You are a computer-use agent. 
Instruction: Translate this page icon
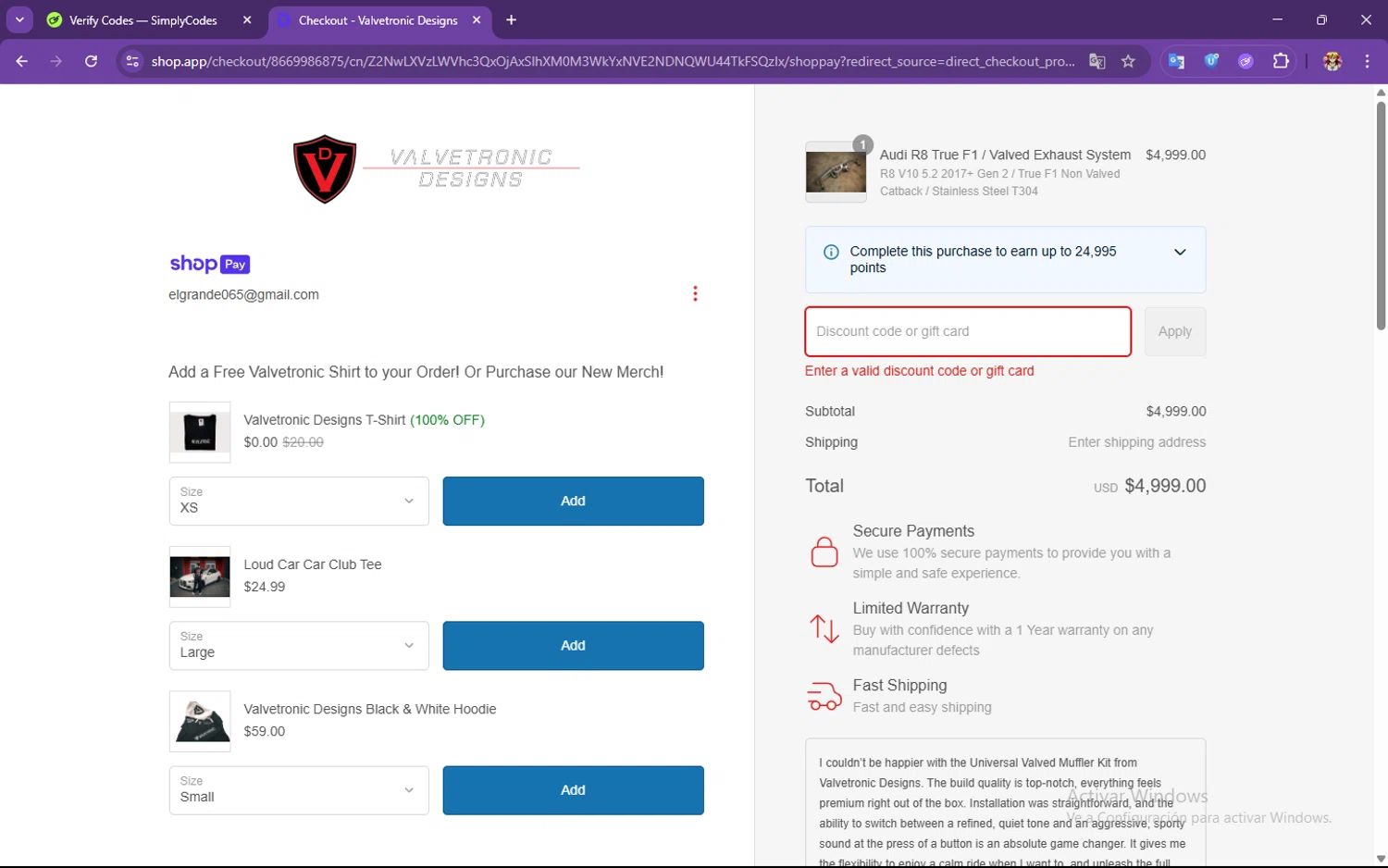(x=1097, y=61)
